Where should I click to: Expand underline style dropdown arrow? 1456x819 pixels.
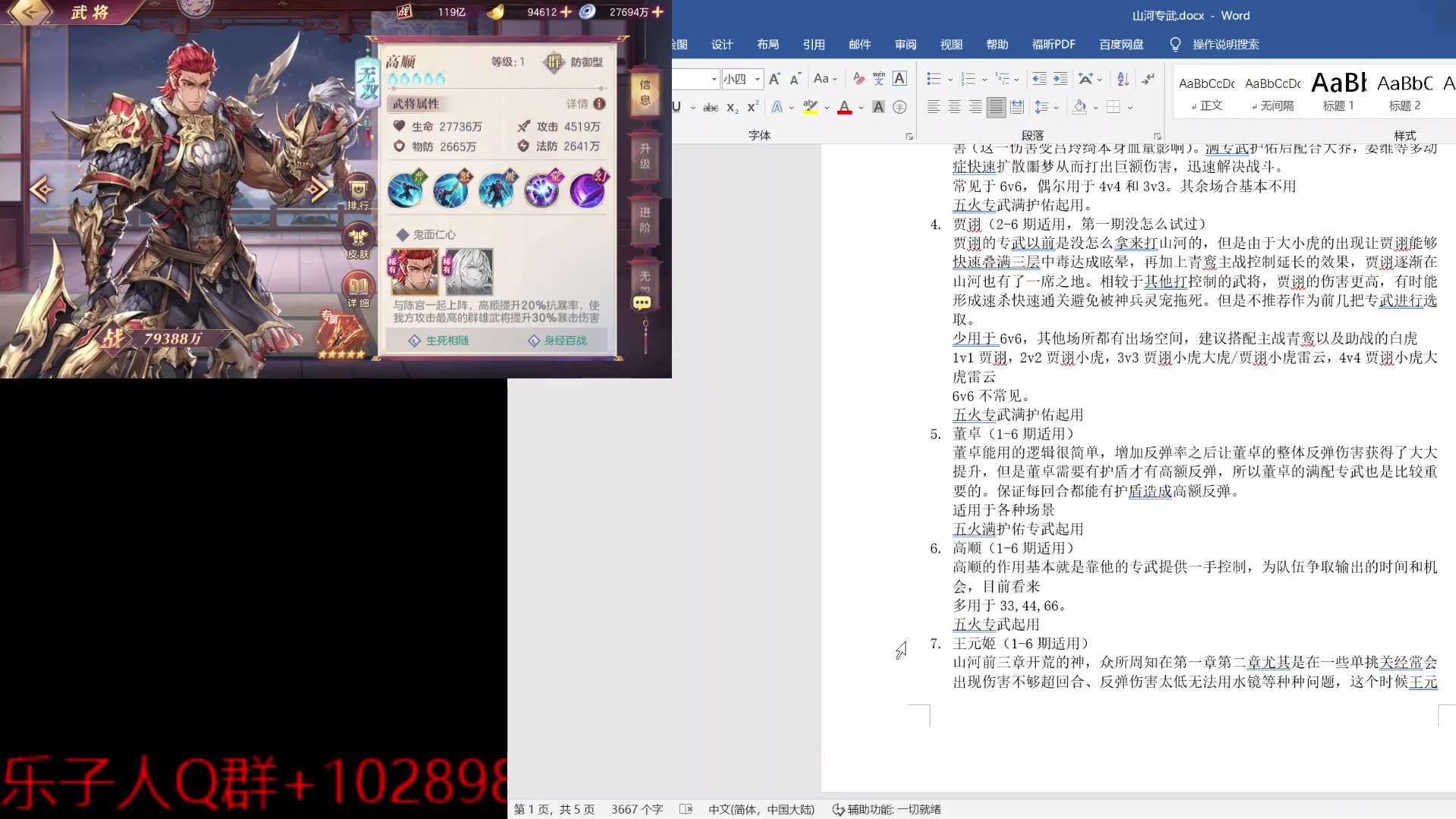click(x=693, y=108)
